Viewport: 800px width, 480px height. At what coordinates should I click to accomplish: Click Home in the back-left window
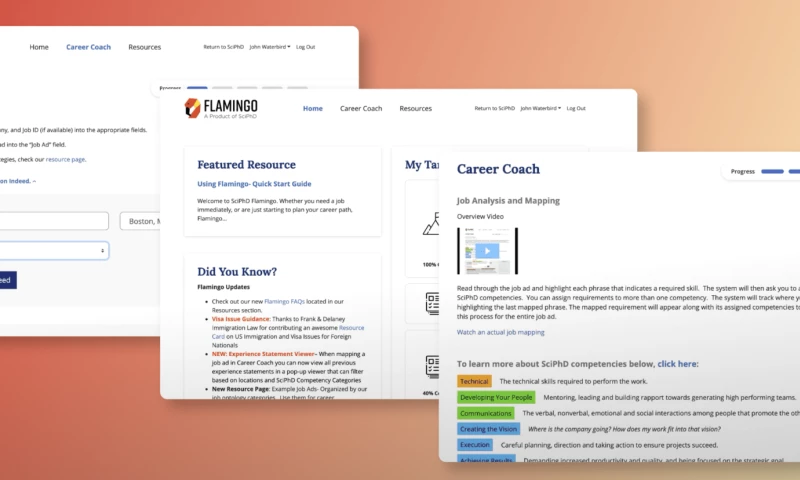(x=39, y=47)
